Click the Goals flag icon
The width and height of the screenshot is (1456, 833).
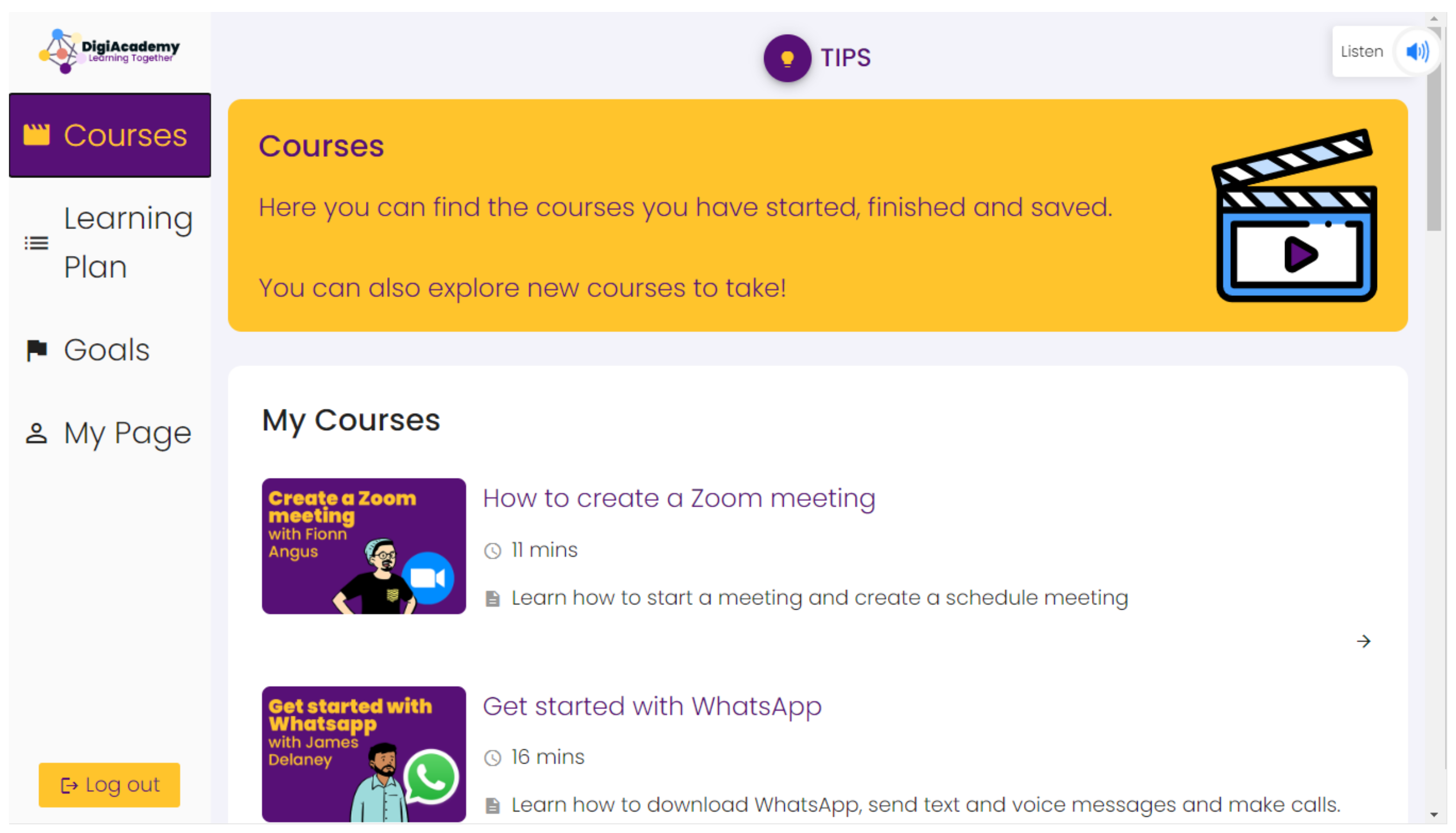pyautogui.click(x=37, y=350)
